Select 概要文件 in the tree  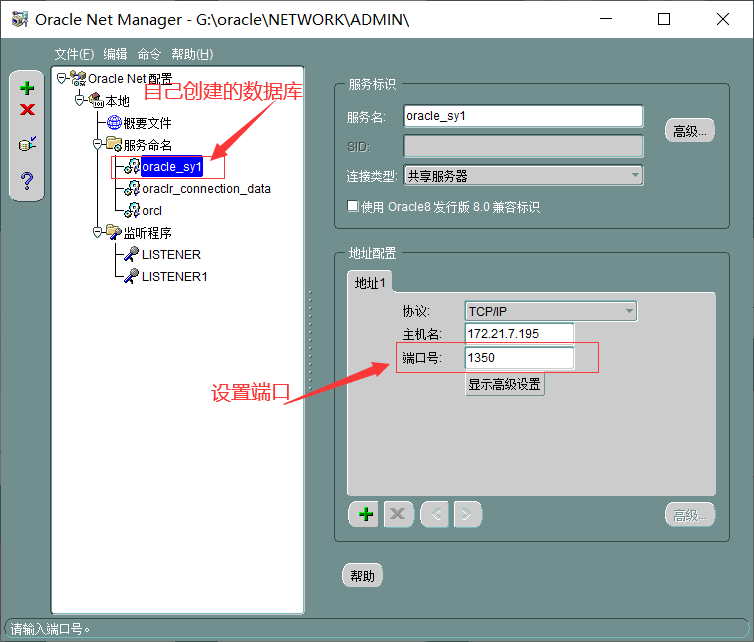(147, 123)
